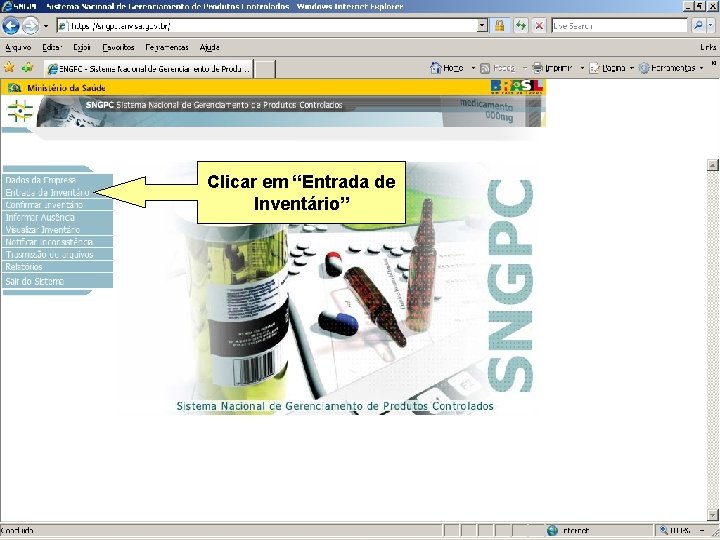This screenshot has height=540, width=720.
Task: Select the SNGPC browser tab
Action: pyautogui.click(x=149, y=68)
